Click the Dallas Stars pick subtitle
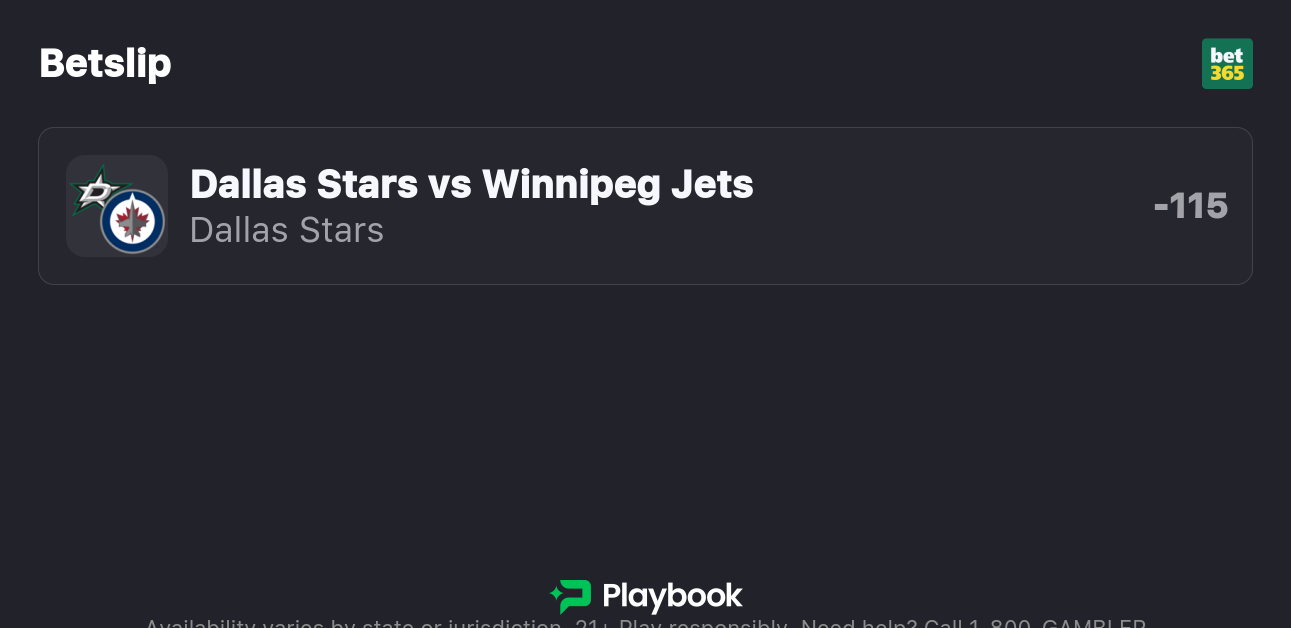The height and width of the screenshot is (628, 1291). (x=287, y=230)
